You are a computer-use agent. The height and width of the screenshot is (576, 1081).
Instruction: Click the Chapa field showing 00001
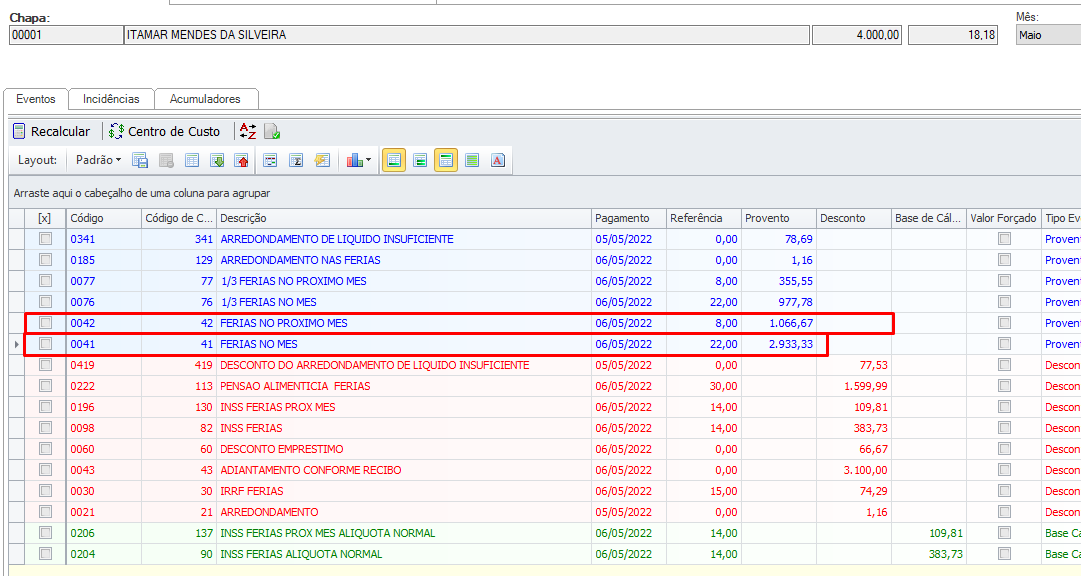pyautogui.click(x=65, y=35)
